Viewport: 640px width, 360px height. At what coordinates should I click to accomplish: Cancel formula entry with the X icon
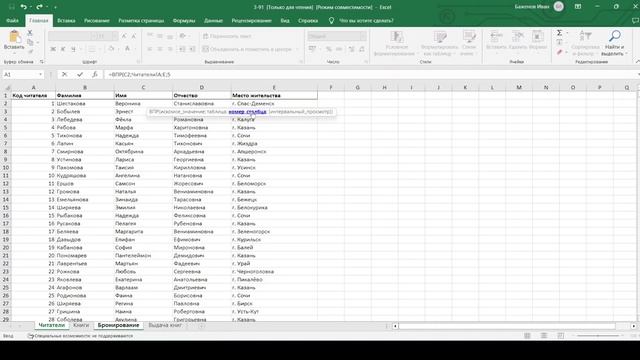tap(64, 74)
